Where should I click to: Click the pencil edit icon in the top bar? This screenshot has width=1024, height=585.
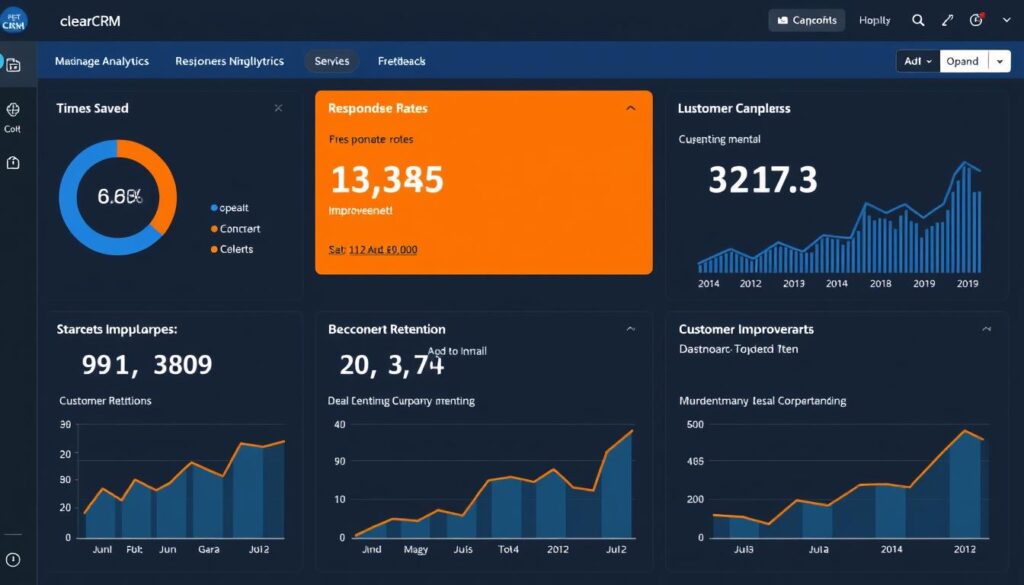click(947, 20)
